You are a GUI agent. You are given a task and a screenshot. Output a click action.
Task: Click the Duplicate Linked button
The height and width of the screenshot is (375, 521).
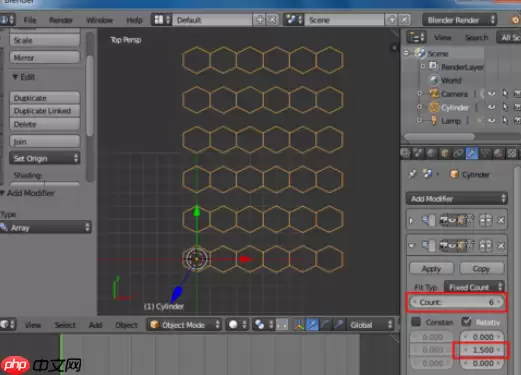(x=45, y=111)
